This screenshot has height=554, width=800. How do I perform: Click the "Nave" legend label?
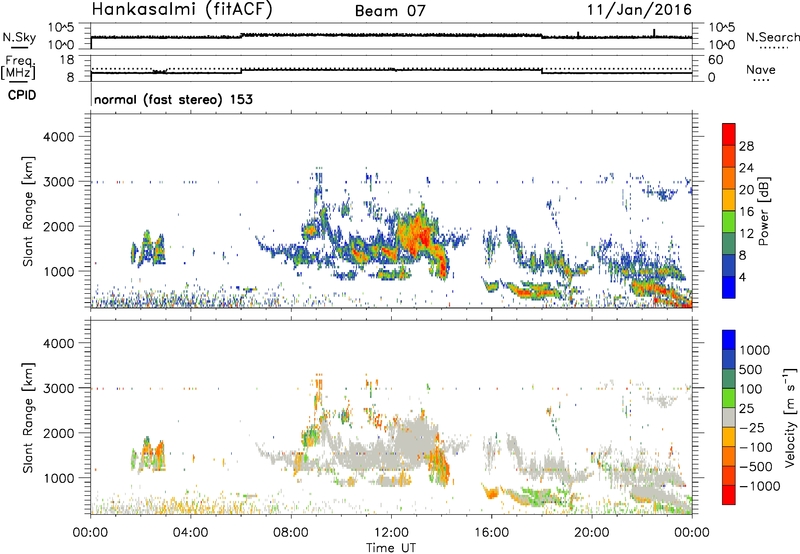761,70
